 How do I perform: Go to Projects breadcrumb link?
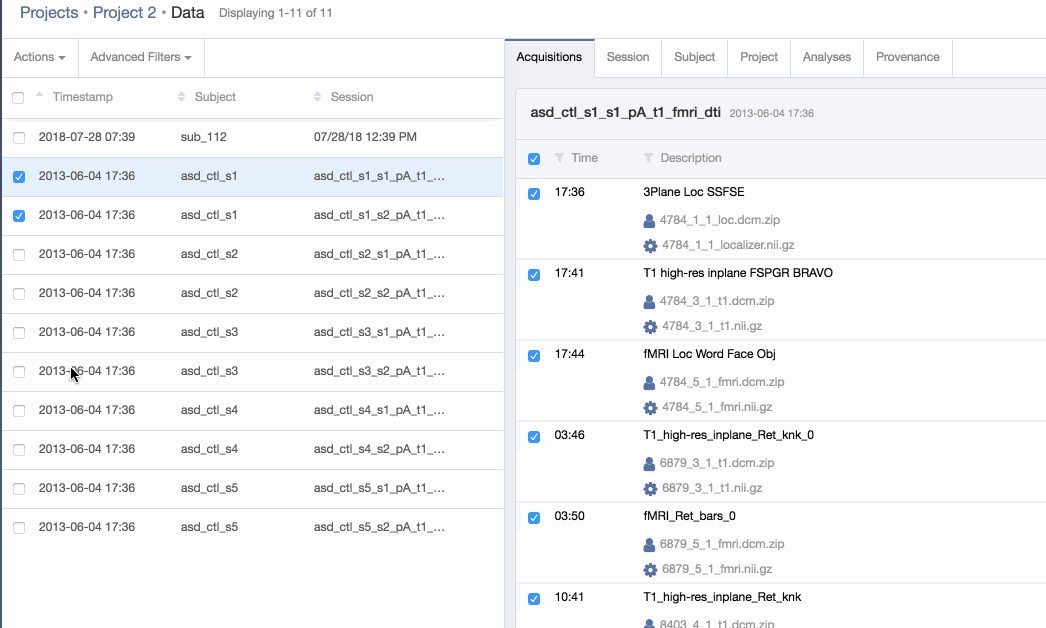pyautogui.click(x=49, y=13)
